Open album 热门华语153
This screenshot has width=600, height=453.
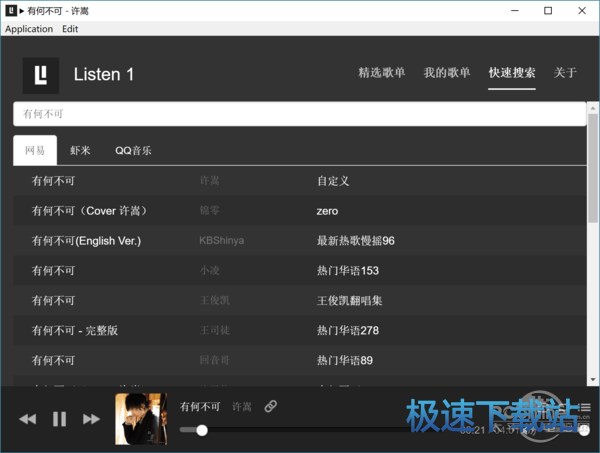point(347,270)
